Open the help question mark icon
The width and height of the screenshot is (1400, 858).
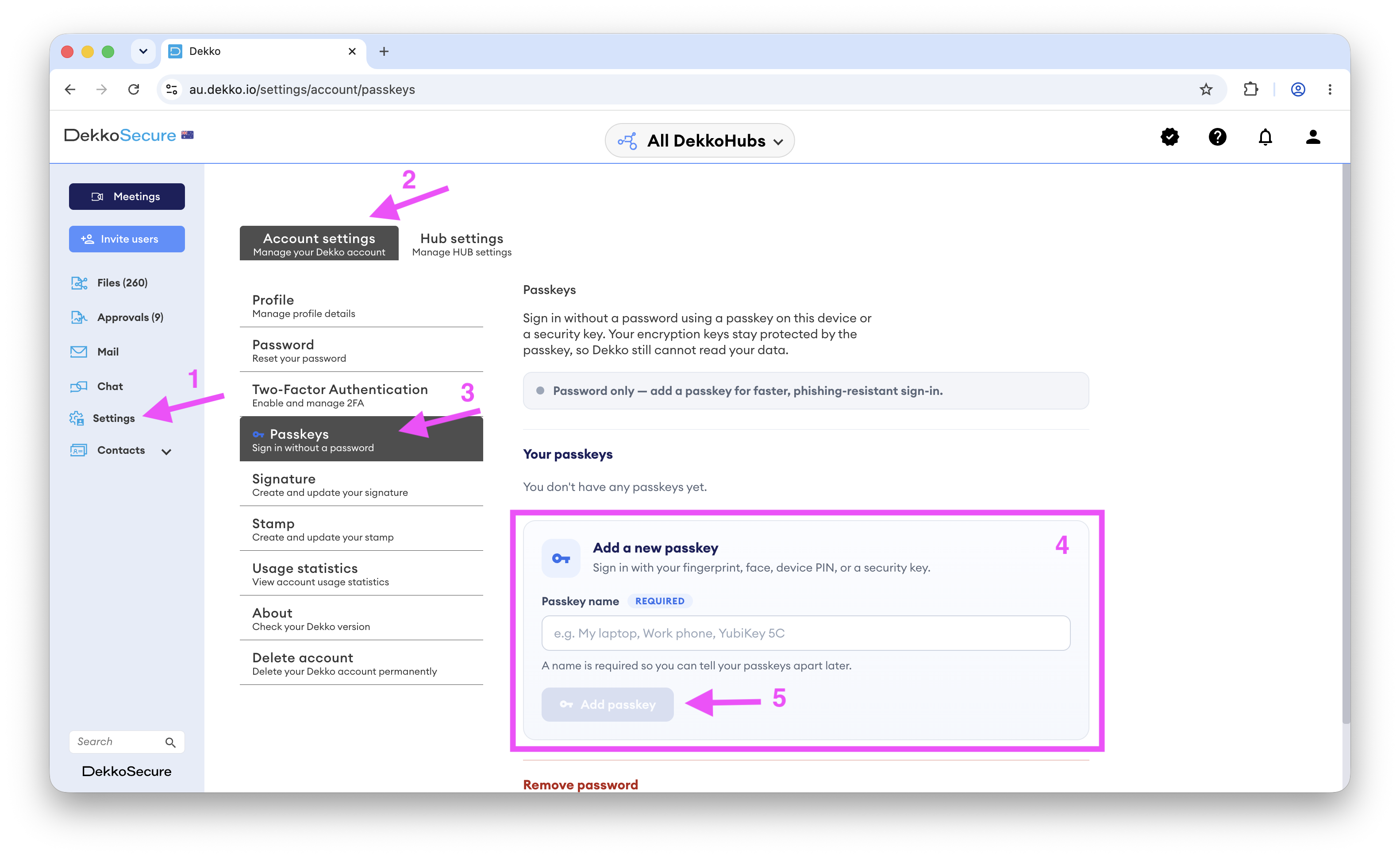(x=1217, y=137)
